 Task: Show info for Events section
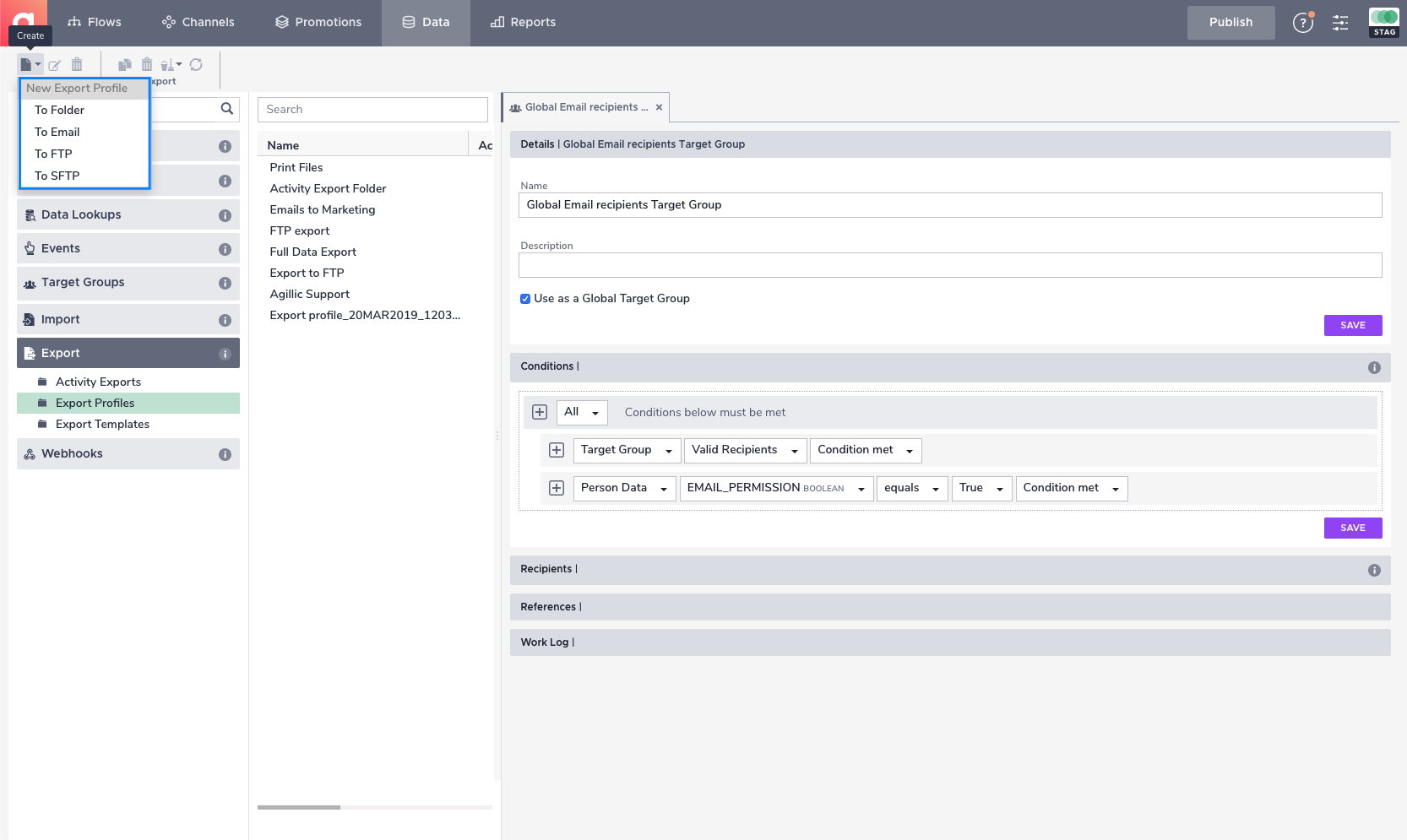click(x=225, y=249)
